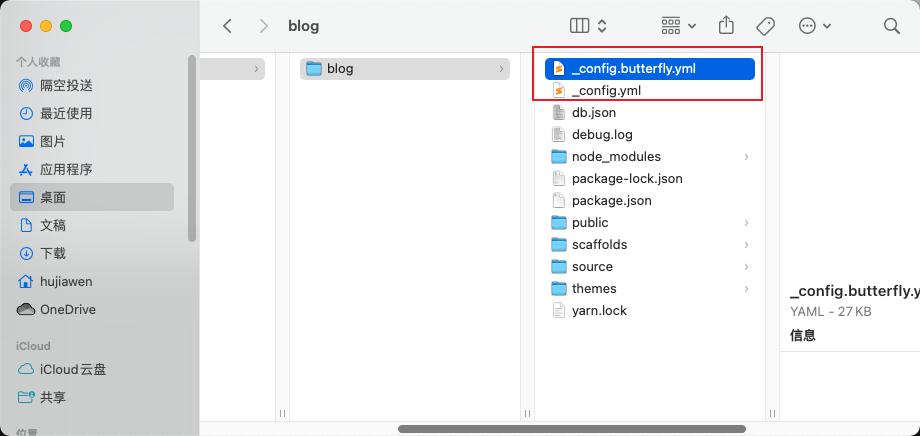Switch view with the column view icon
The image size is (920, 436).
[579, 26]
